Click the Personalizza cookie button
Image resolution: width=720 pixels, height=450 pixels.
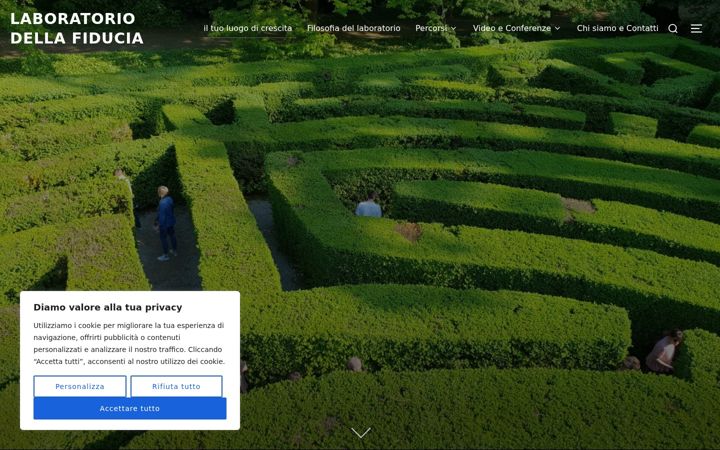click(x=80, y=386)
